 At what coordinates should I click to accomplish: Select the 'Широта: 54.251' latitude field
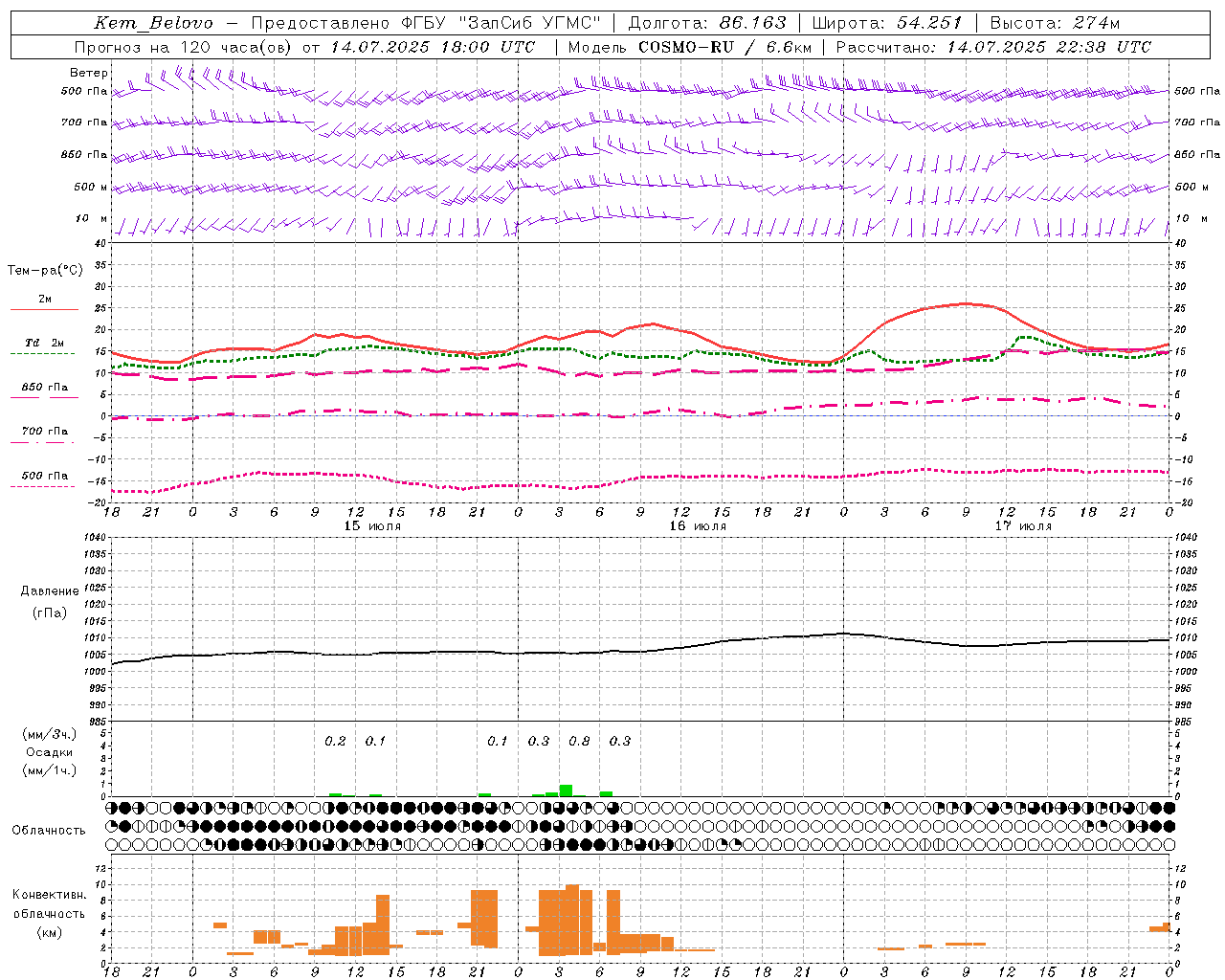click(x=886, y=23)
